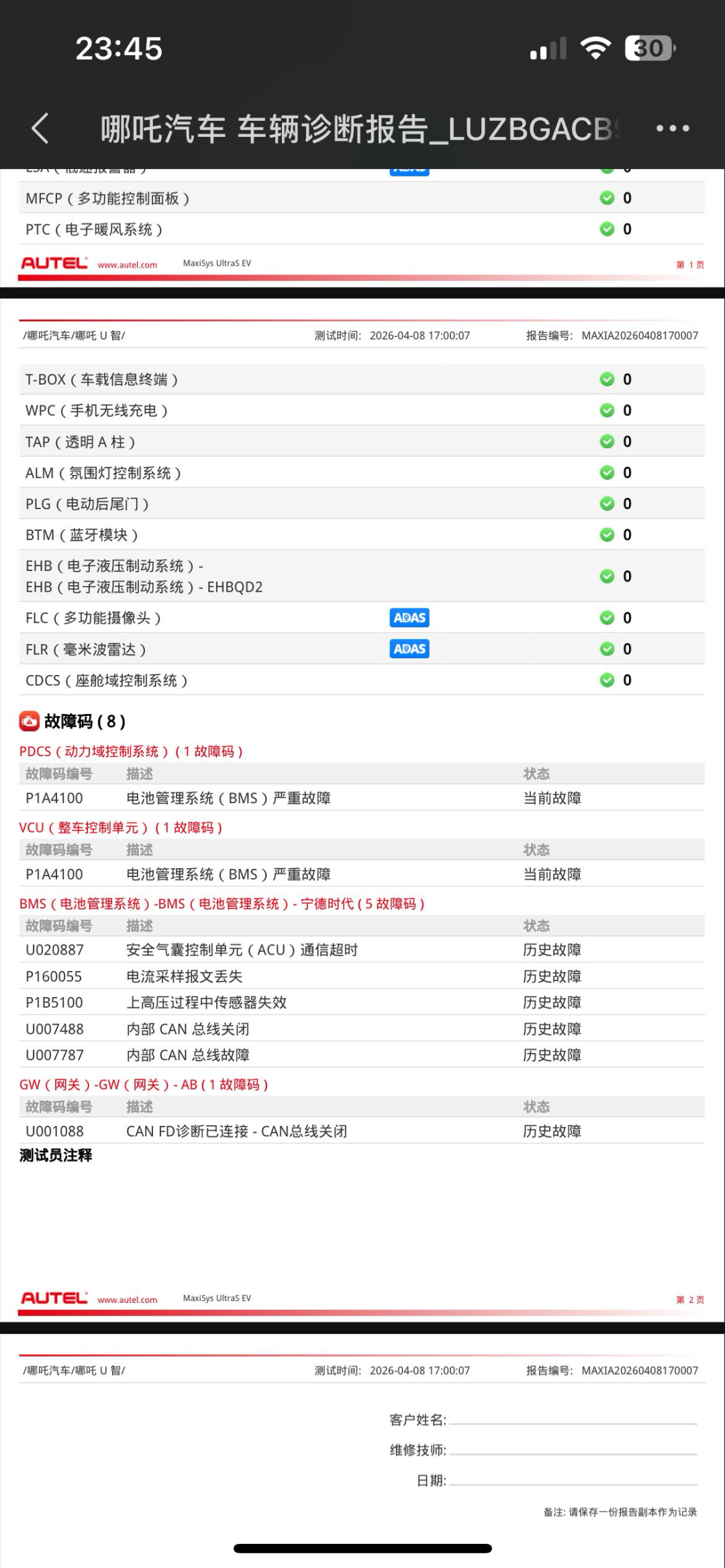The width and height of the screenshot is (725, 1568).
Task: Tap CDCS（座舱域控制系统）row label
Action: (x=106, y=680)
